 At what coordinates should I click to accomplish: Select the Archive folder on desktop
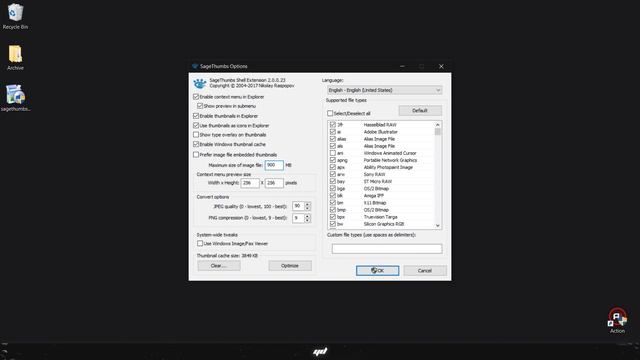[x=15, y=58]
